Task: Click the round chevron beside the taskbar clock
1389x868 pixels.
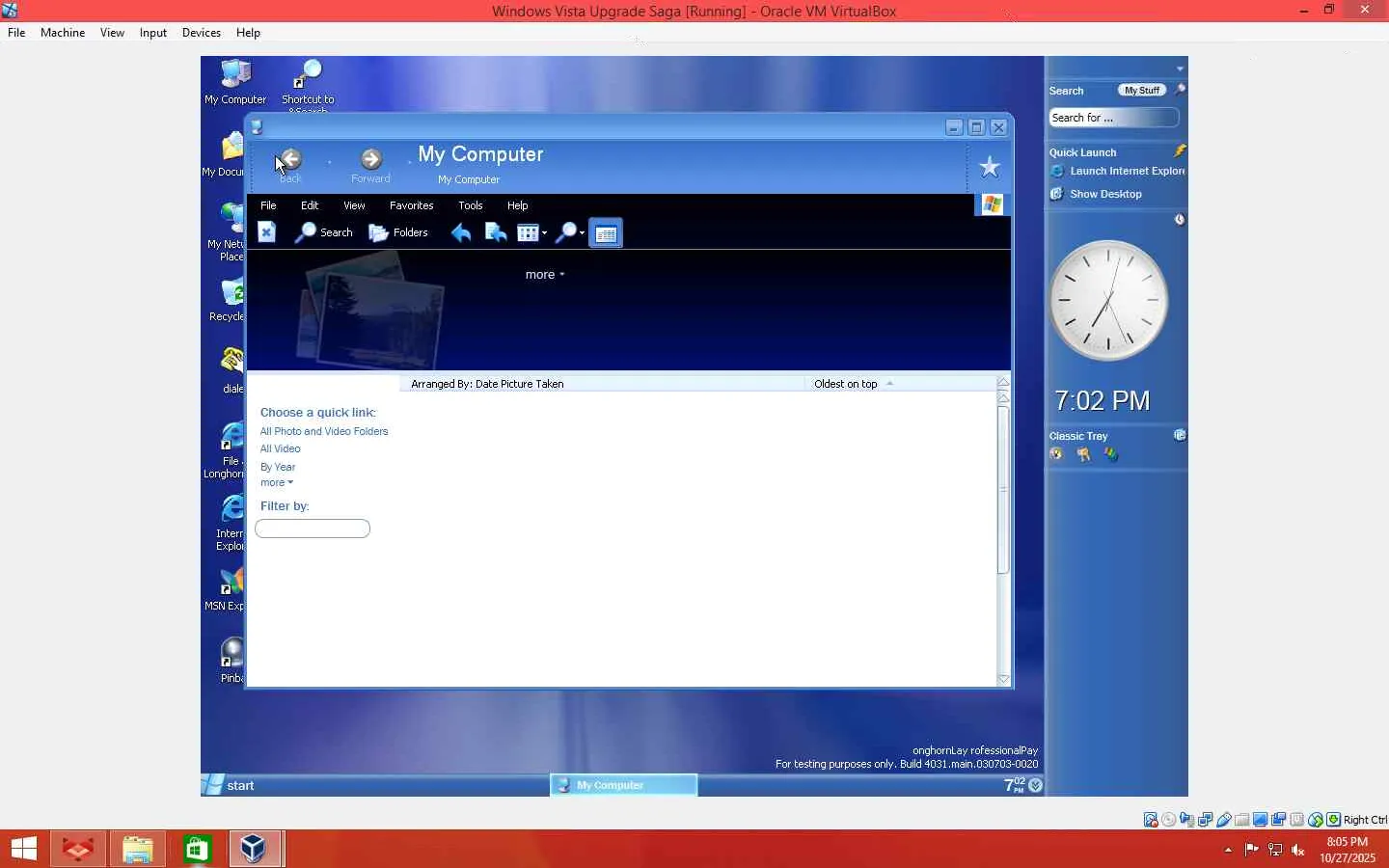Action: pyautogui.click(x=1036, y=785)
